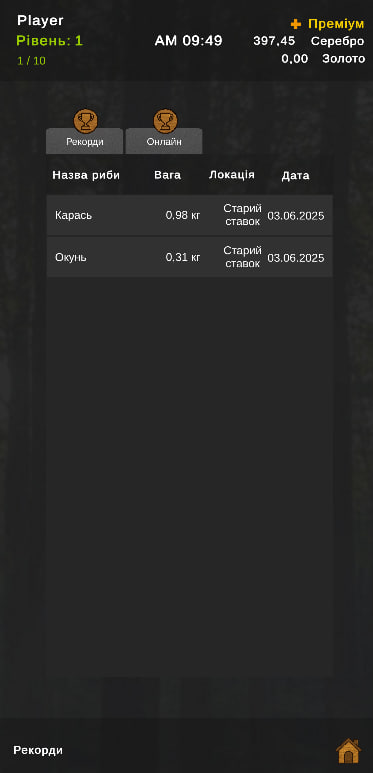This screenshot has height=773, width=373.
Task: Click the 397,45 silver amount
Action: pos(274,41)
